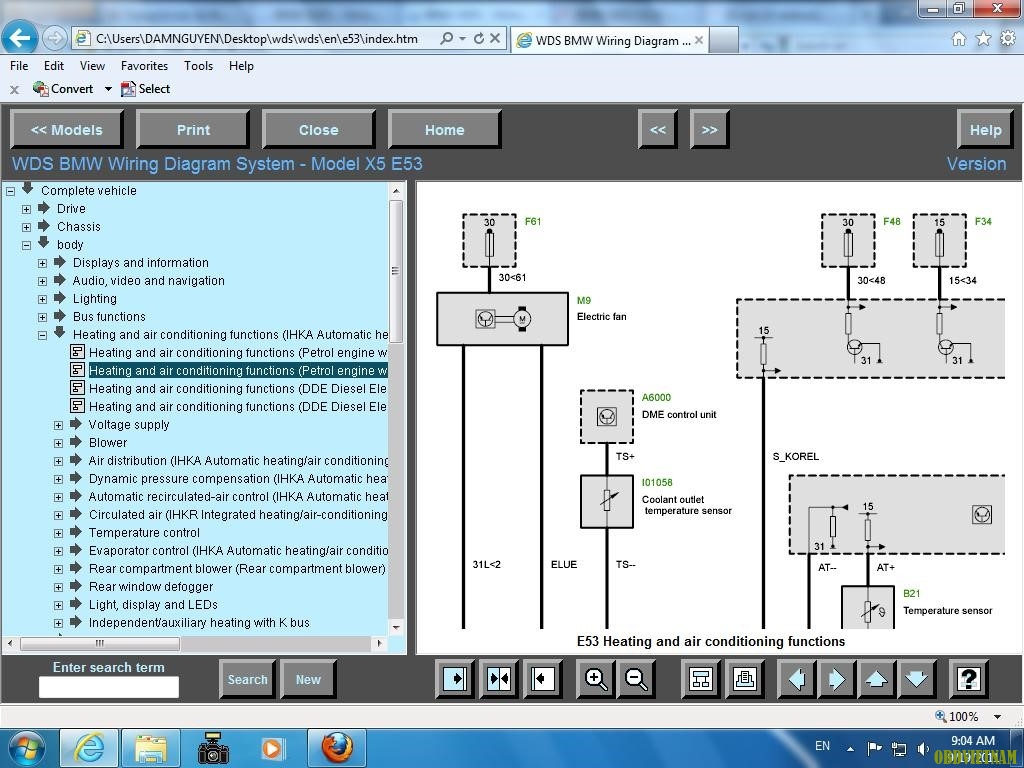This screenshot has height=768, width=1024.
Task: Open the File menu
Action: pos(19,66)
